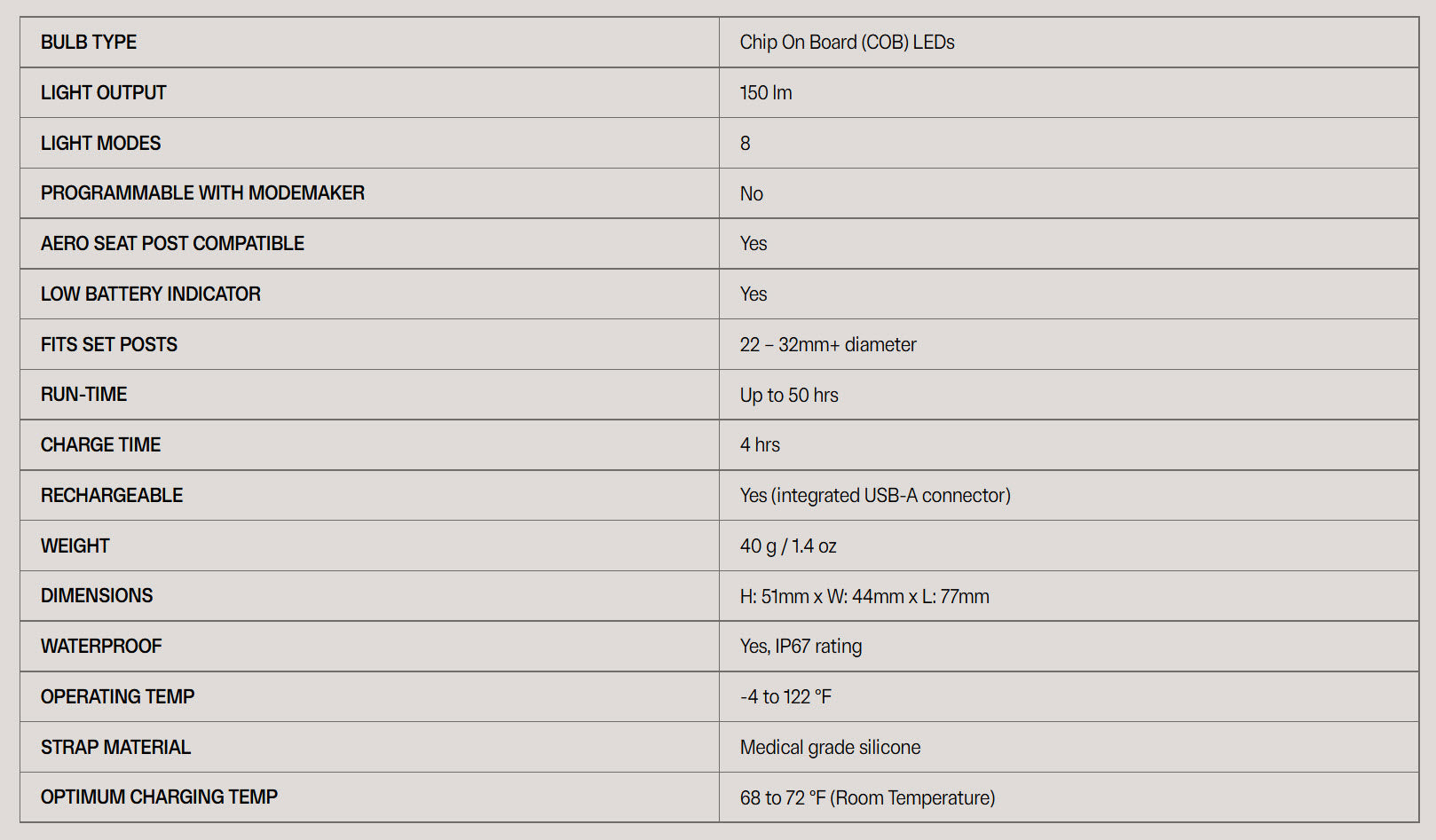Select the integrated USB-A connector text
The width and height of the screenshot is (1436, 840).
tap(891, 496)
